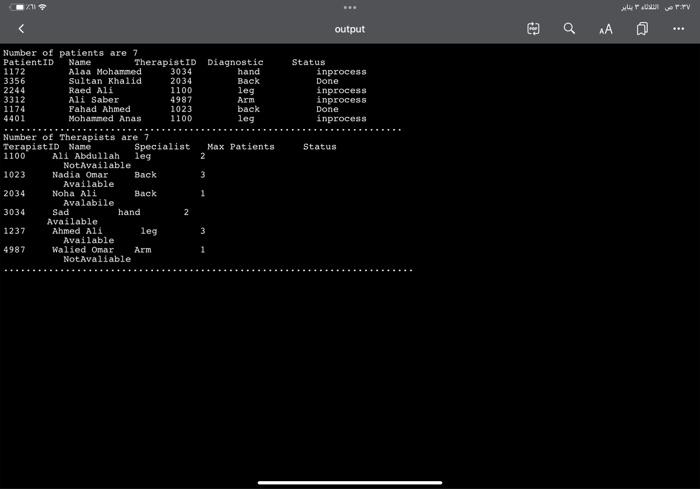The image size is (700, 489).
Task: Select therapist name 'Sad'
Action: (60, 213)
